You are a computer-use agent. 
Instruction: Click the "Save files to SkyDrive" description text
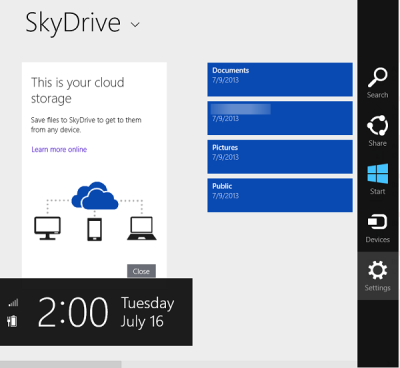click(x=86, y=125)
